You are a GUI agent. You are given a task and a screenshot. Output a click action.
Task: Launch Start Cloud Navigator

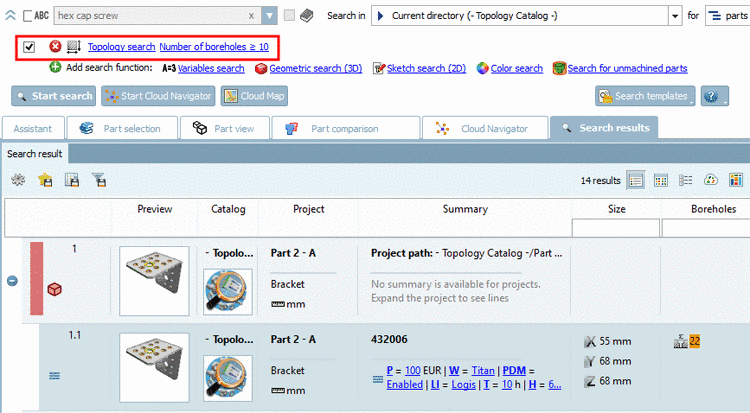(x=158, y=96)
